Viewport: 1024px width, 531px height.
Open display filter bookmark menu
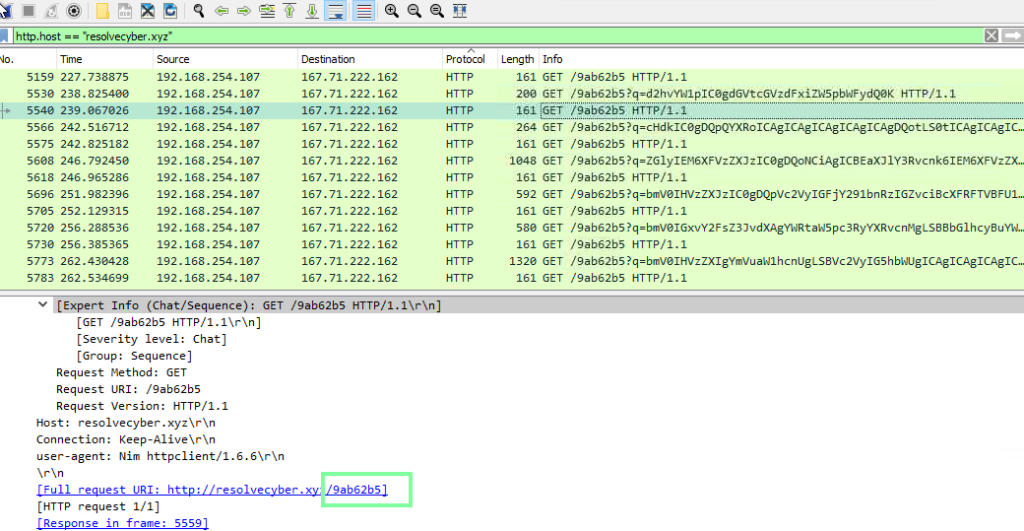pyautogui.click(x=5, y=35)
